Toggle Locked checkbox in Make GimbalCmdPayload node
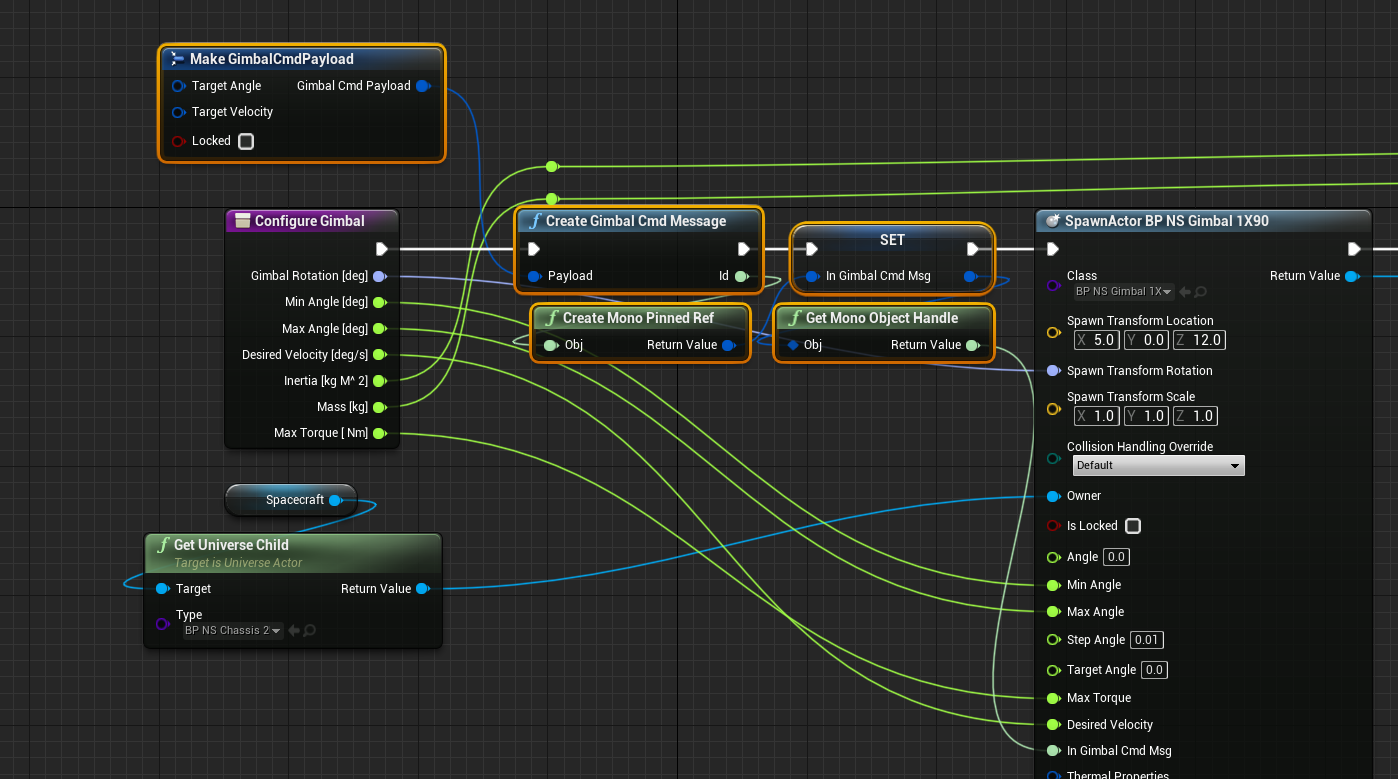 click(246, 141)
